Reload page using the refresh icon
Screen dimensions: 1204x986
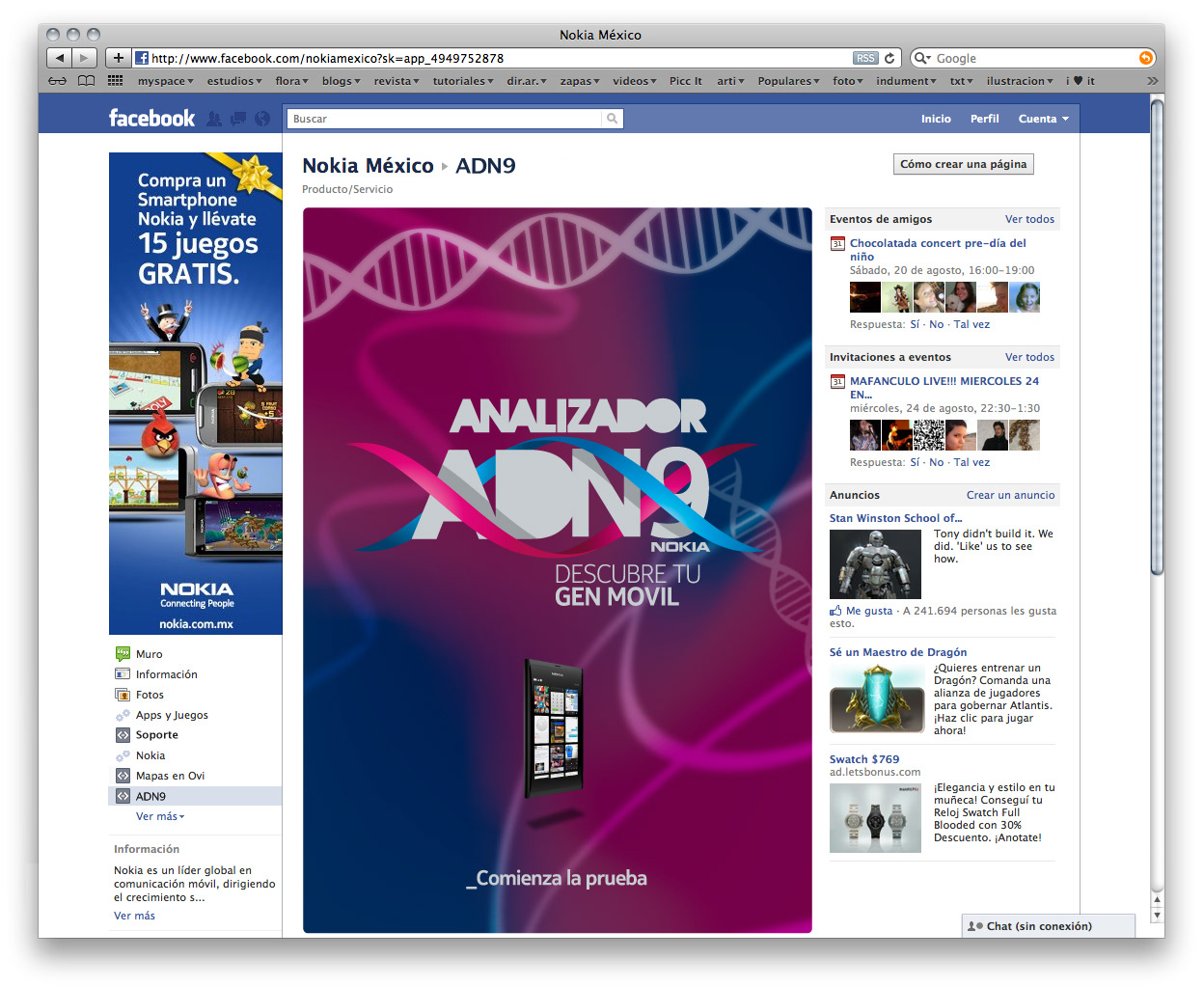point(889,58)
